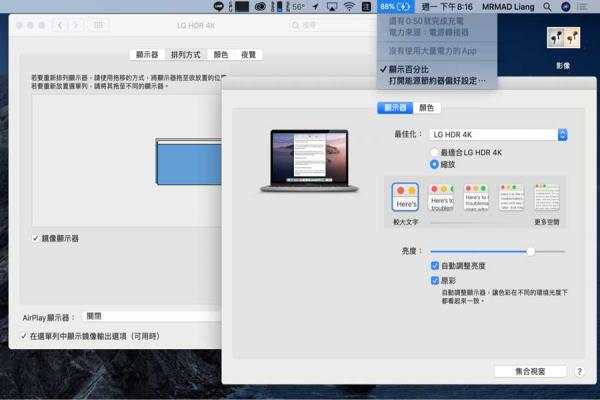The image size is (600, 400).
Task: Select 顏色 tab in front window
Action: point(427,108)
